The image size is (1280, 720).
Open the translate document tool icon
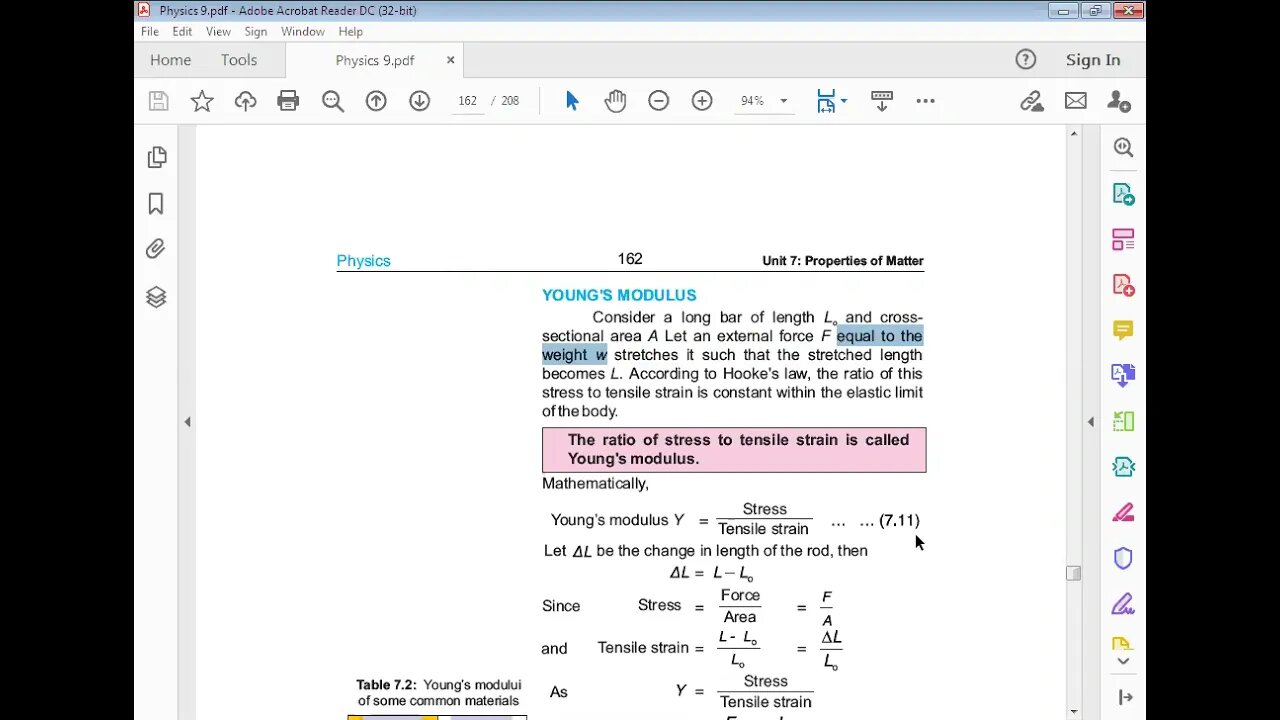[x=1123, y=376]
